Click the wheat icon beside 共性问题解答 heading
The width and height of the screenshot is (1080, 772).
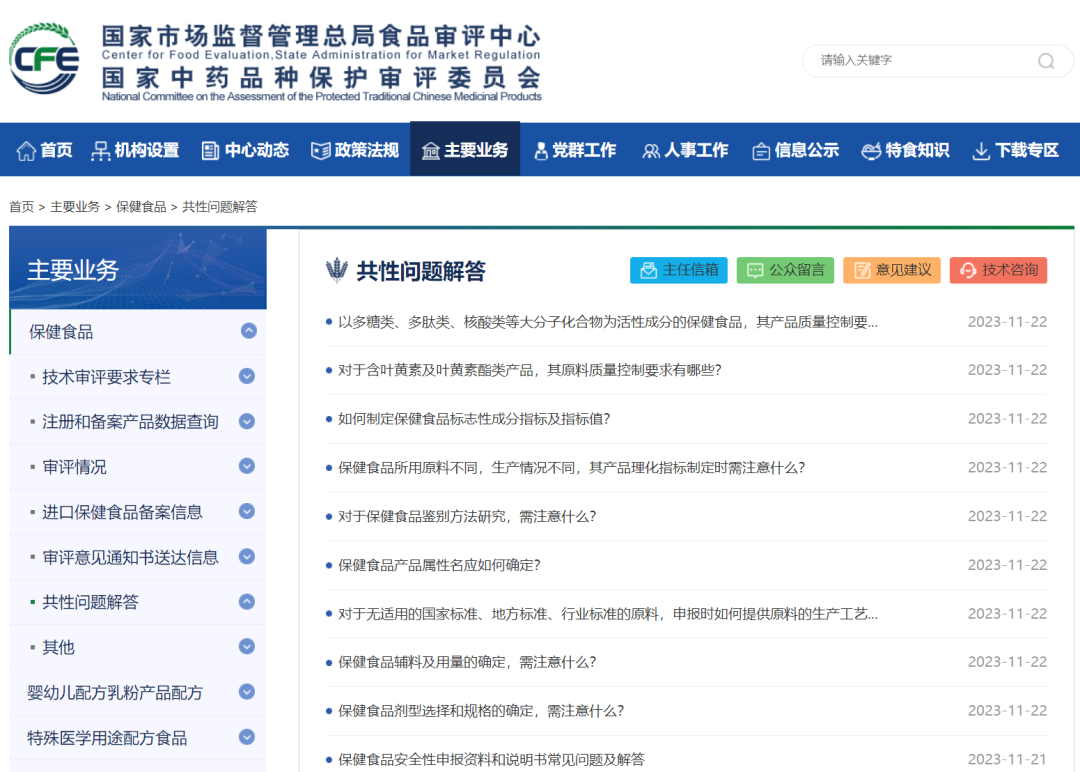pos(337,270)
